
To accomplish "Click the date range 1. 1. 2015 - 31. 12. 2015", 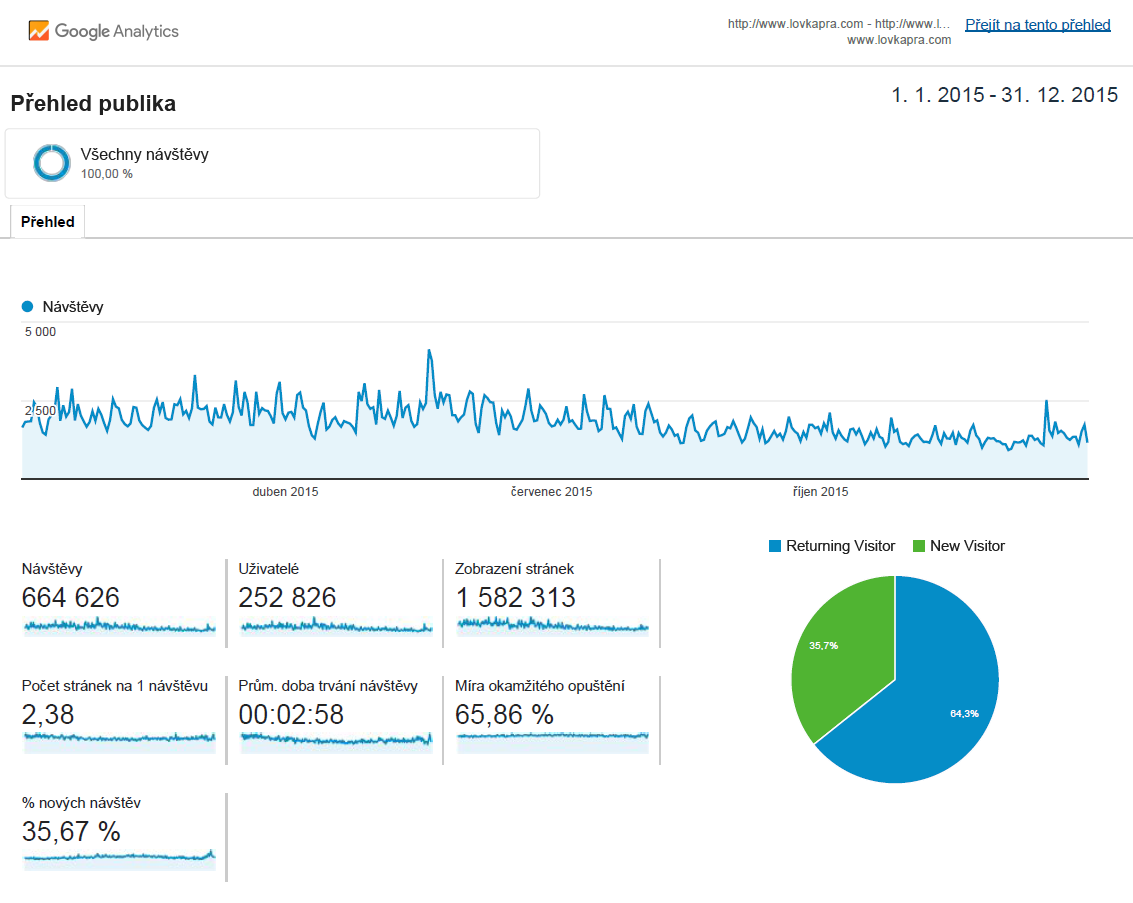I will pyautogui.click(x=1004, y=96).
